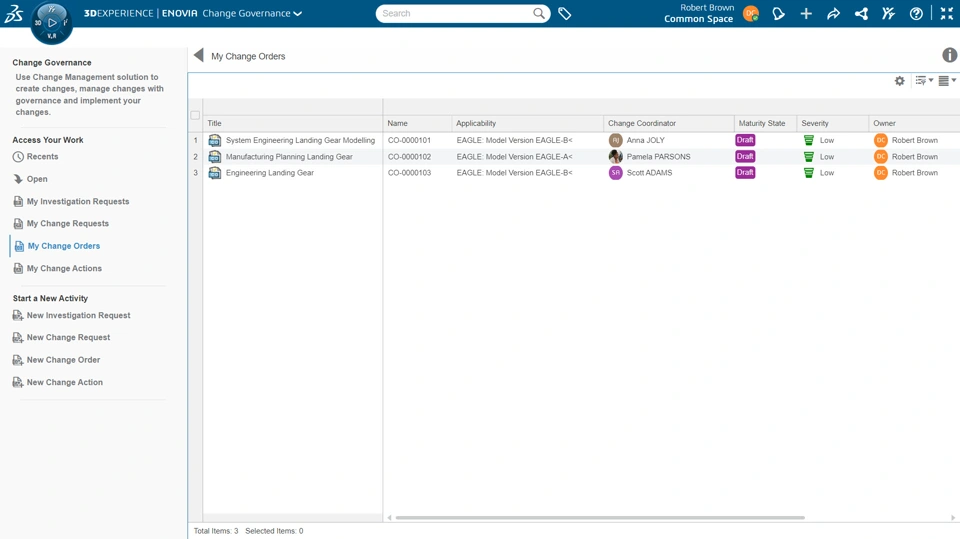This screenshot has width=960, height=539.
Task: Open My Change Actions
Action: pos(64,268)
